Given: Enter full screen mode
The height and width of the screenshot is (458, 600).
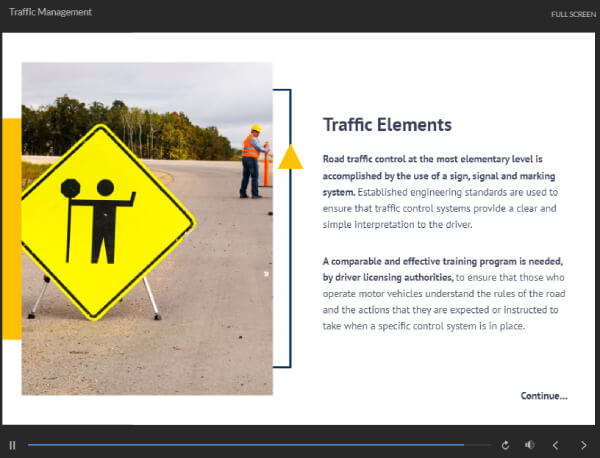Looking at the screenshot, I should coord(573,14).
